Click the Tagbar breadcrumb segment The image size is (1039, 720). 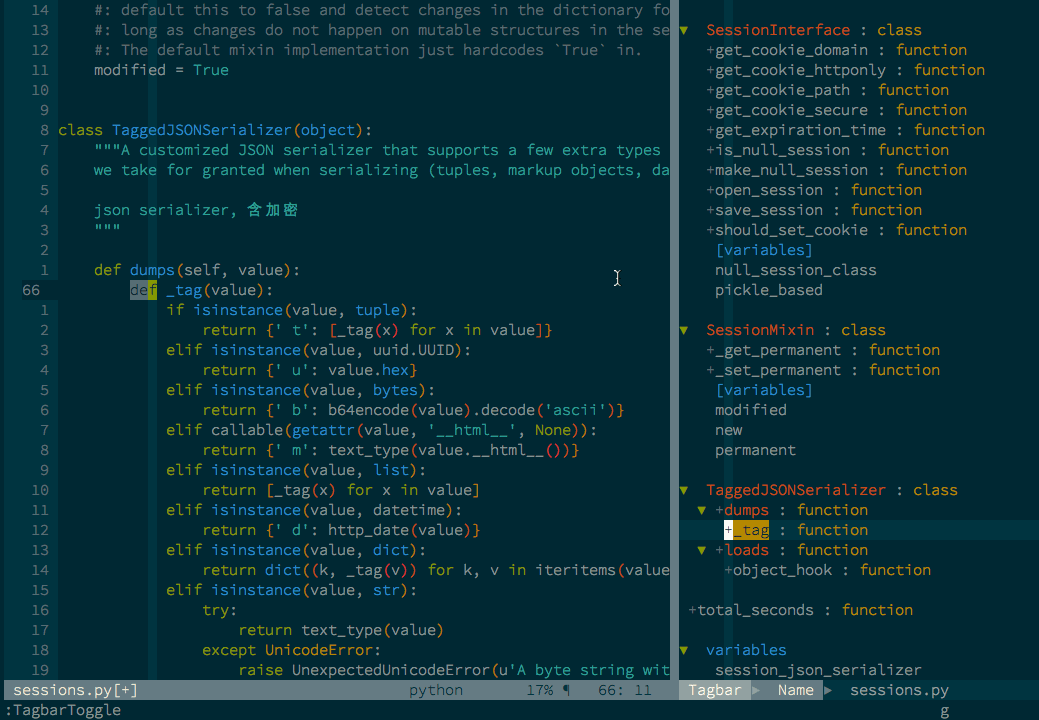pyautogui.click(x=714, y=689)
